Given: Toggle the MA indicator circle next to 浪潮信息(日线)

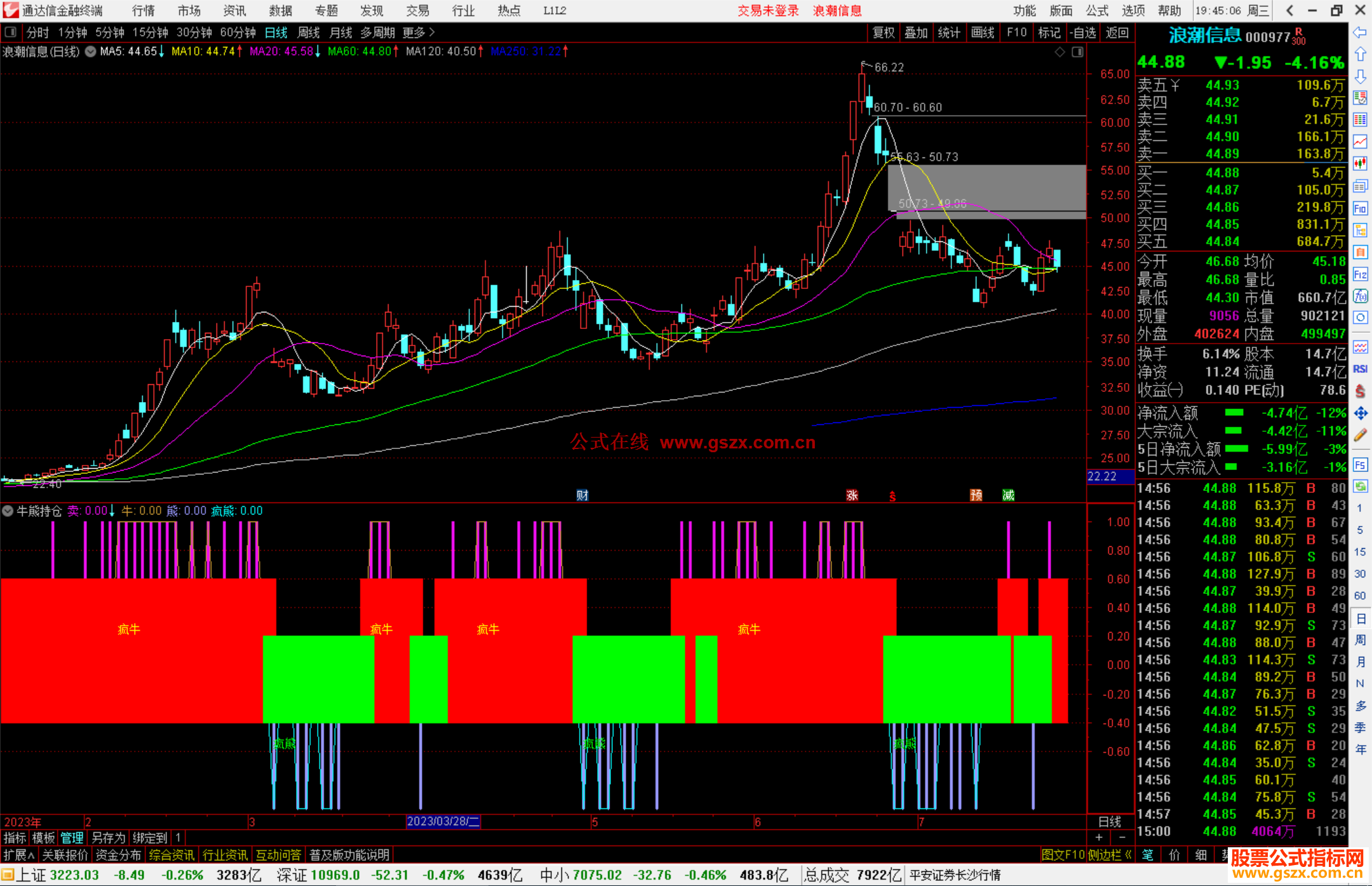Looking at the screenshot, I should [x=91, y=51].
